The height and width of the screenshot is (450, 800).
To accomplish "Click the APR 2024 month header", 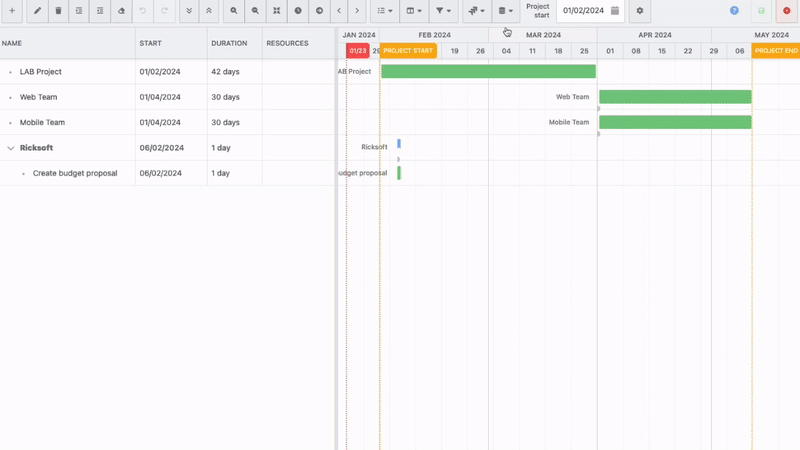I will (655, 35).
